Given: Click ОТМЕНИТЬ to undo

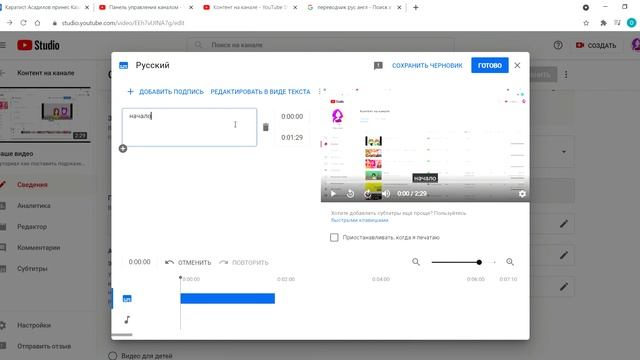Looking at the screenshot, I should (x=188, y=262).
